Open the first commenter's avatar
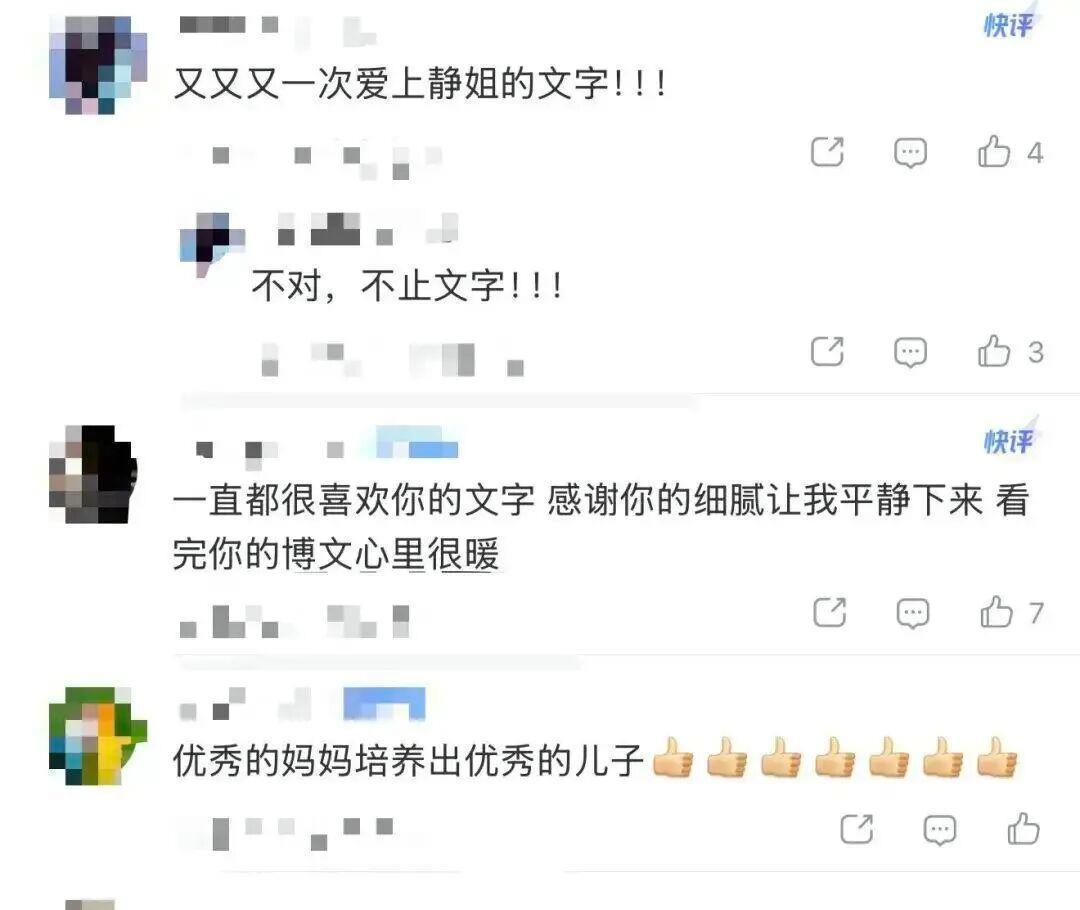 point(98,65)
